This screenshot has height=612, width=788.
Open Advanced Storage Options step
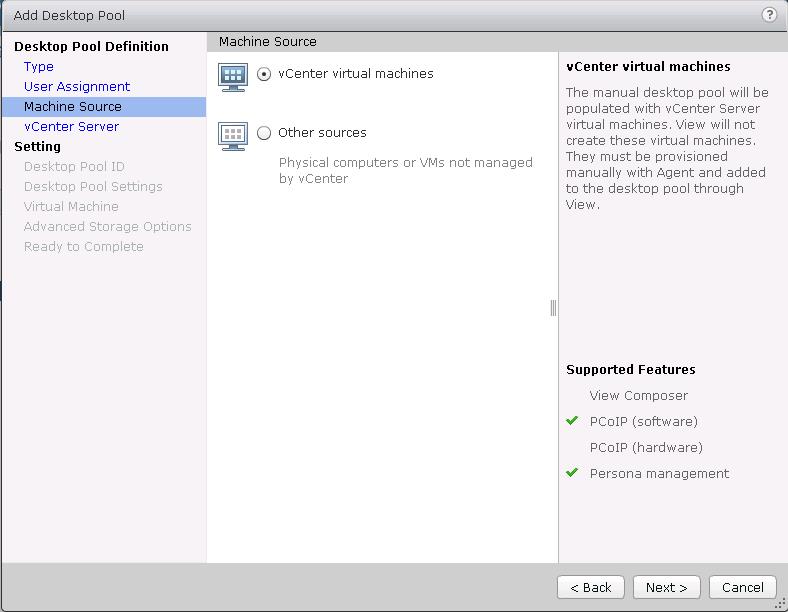click(107, 227)
